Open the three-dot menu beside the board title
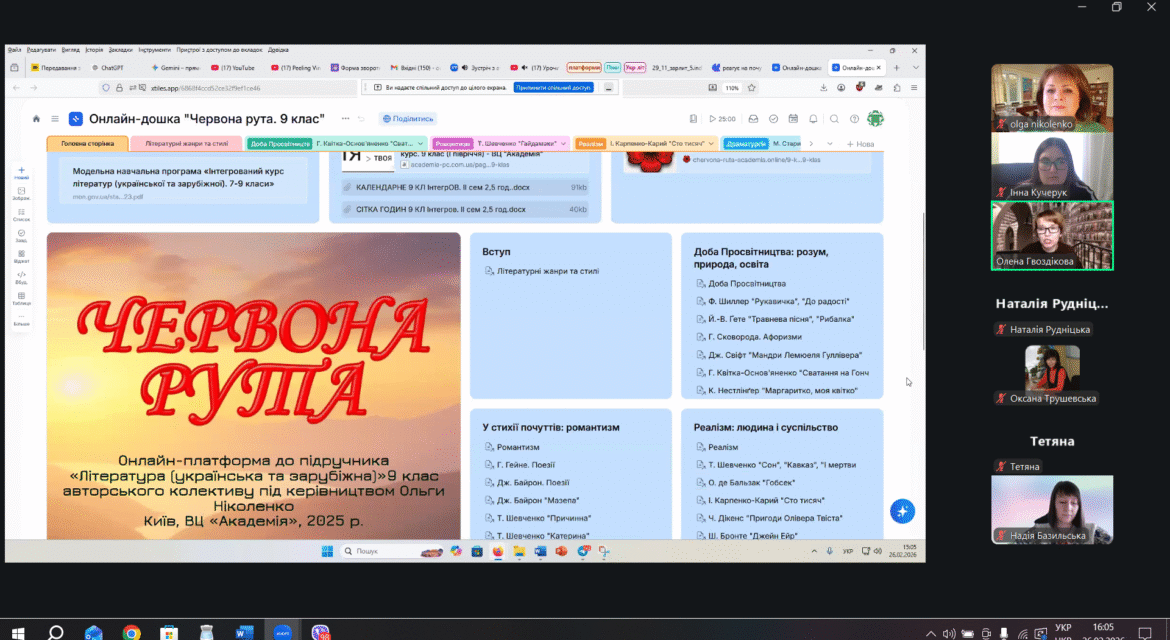The width and height of the screenshot is (1170, 640). click(345, 119)
